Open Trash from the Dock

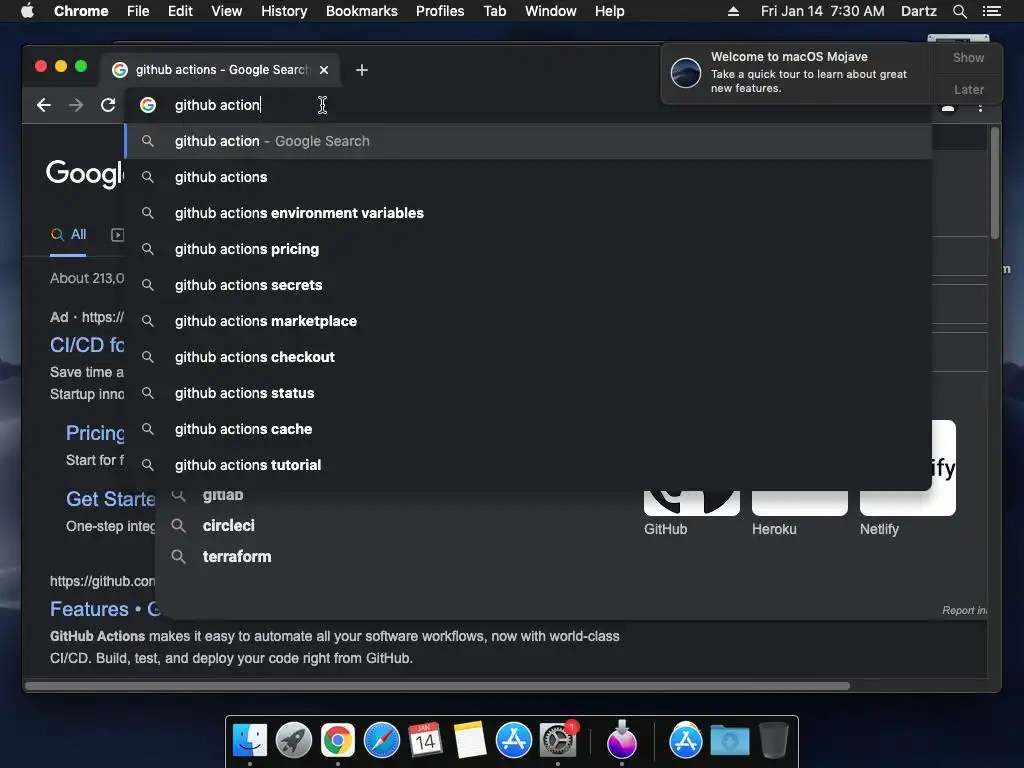tap(774, 741)
